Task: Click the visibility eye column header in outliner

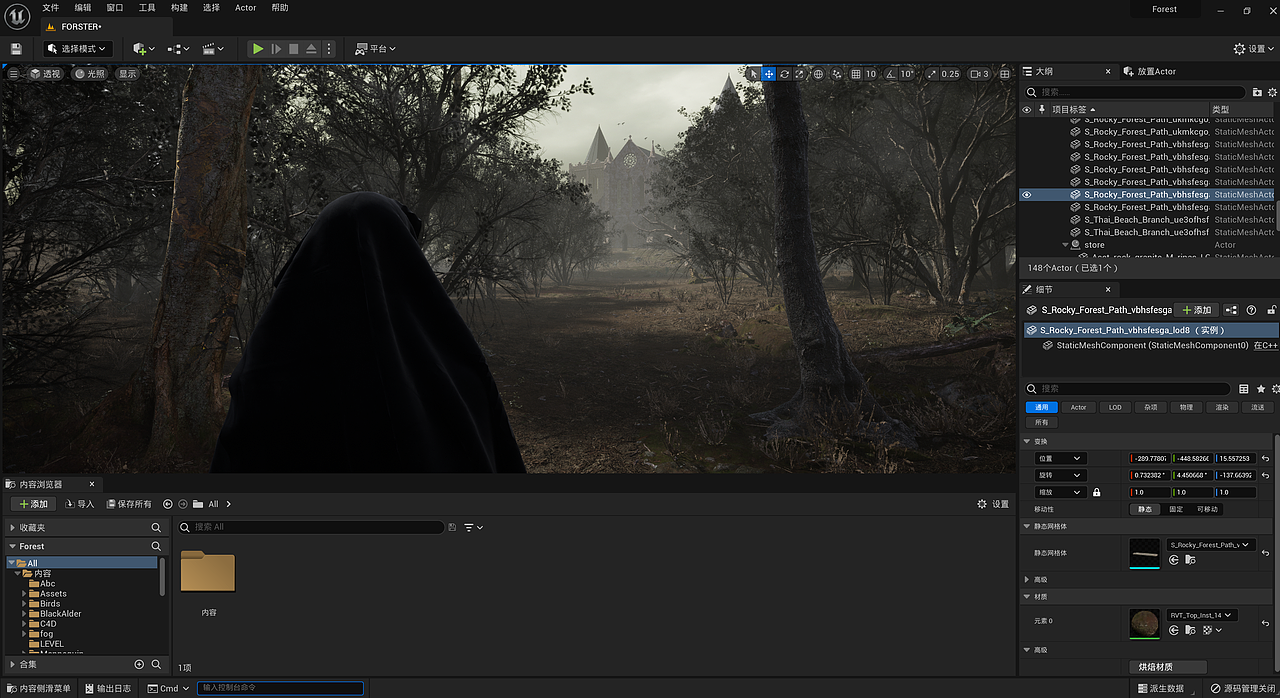Action: [1026, 110]
